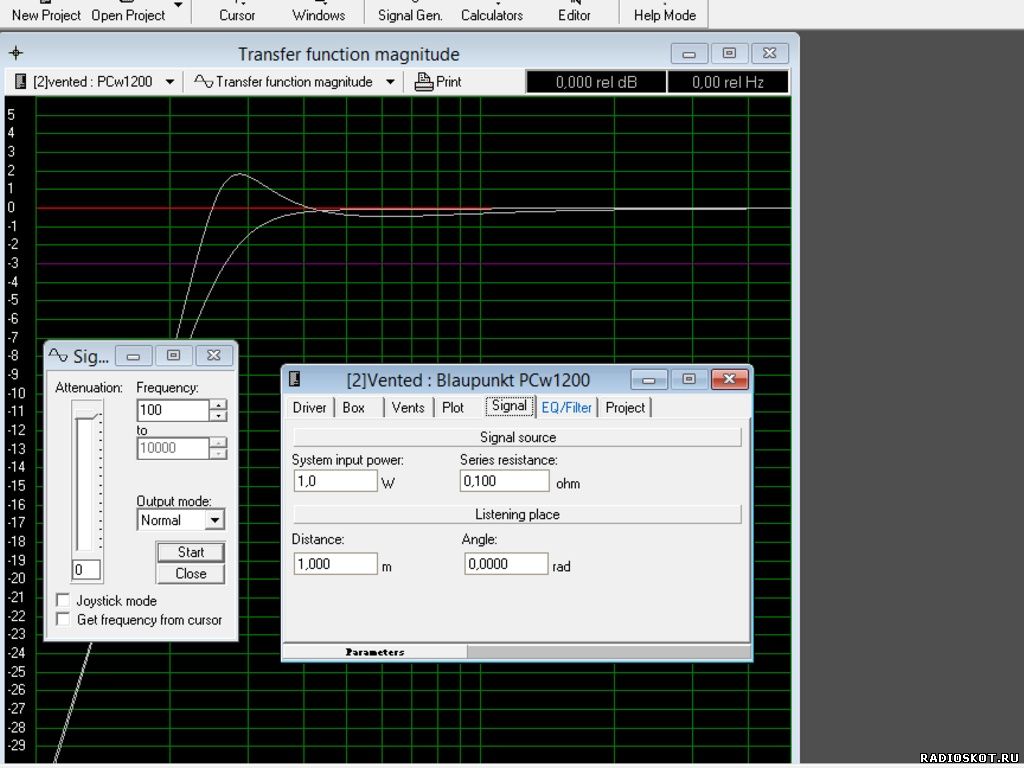Maximize the Sig... generator window
Image resolution: width=1024 pixels, height=768 pixels.
tap(173, 355)
